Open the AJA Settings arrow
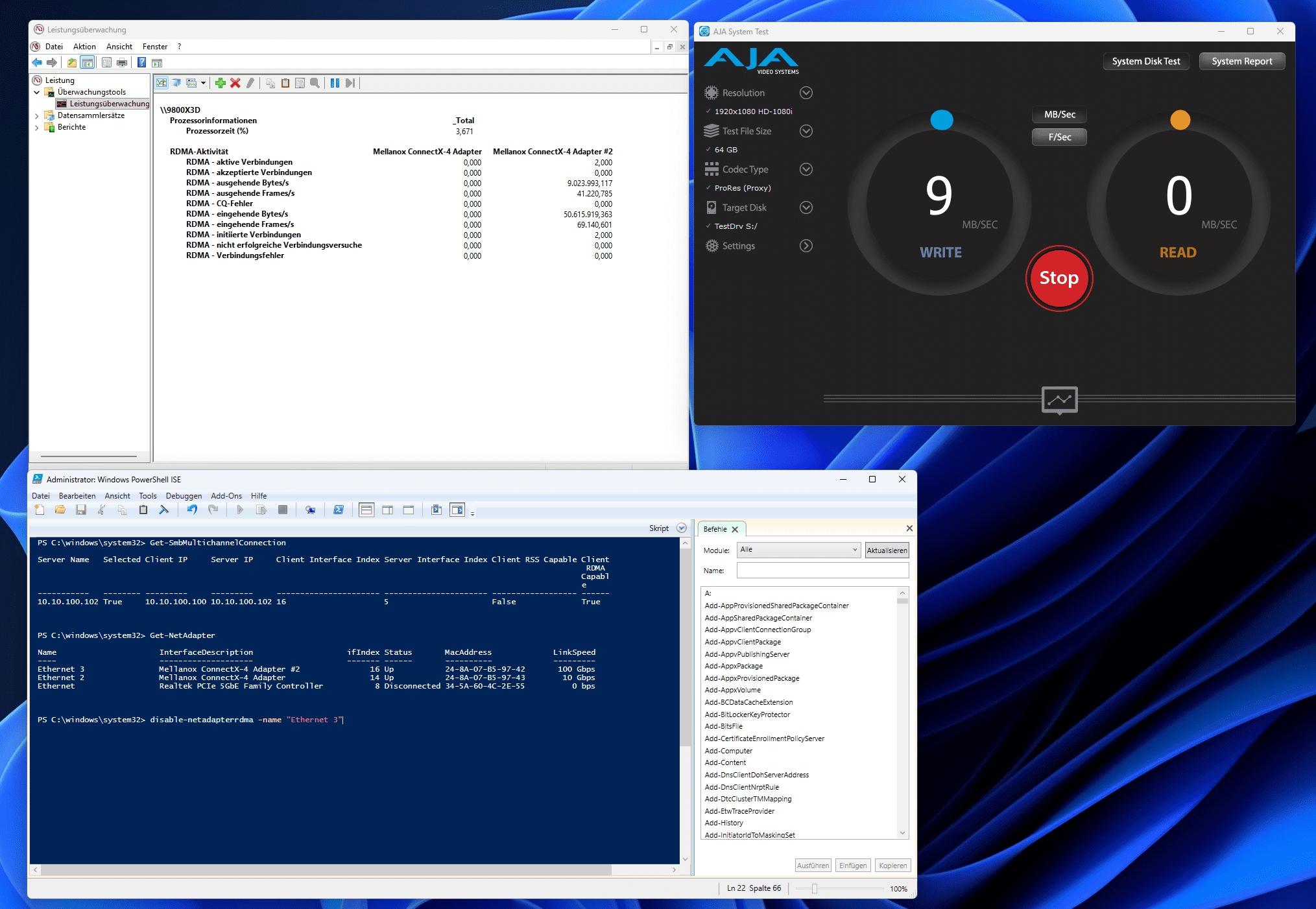The image size is (1316, 909). [x=806, y=246]
